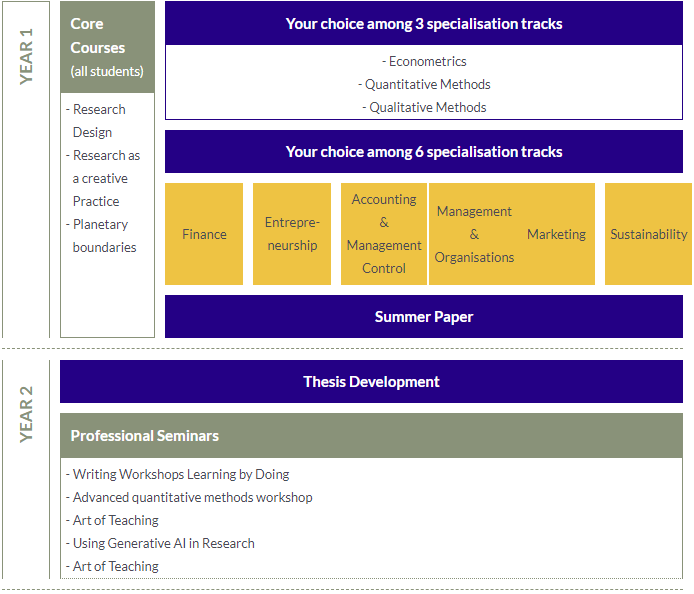Click the Thesis Development banner
This screenshot has height=594, width=694.
tap(371, 382)
